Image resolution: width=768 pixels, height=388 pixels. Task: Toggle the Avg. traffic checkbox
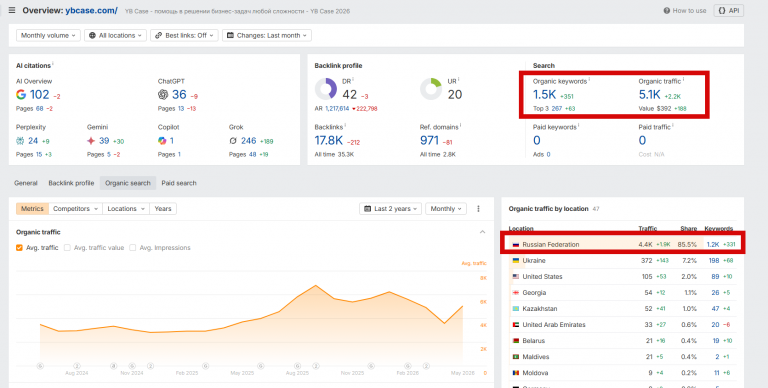20,248
